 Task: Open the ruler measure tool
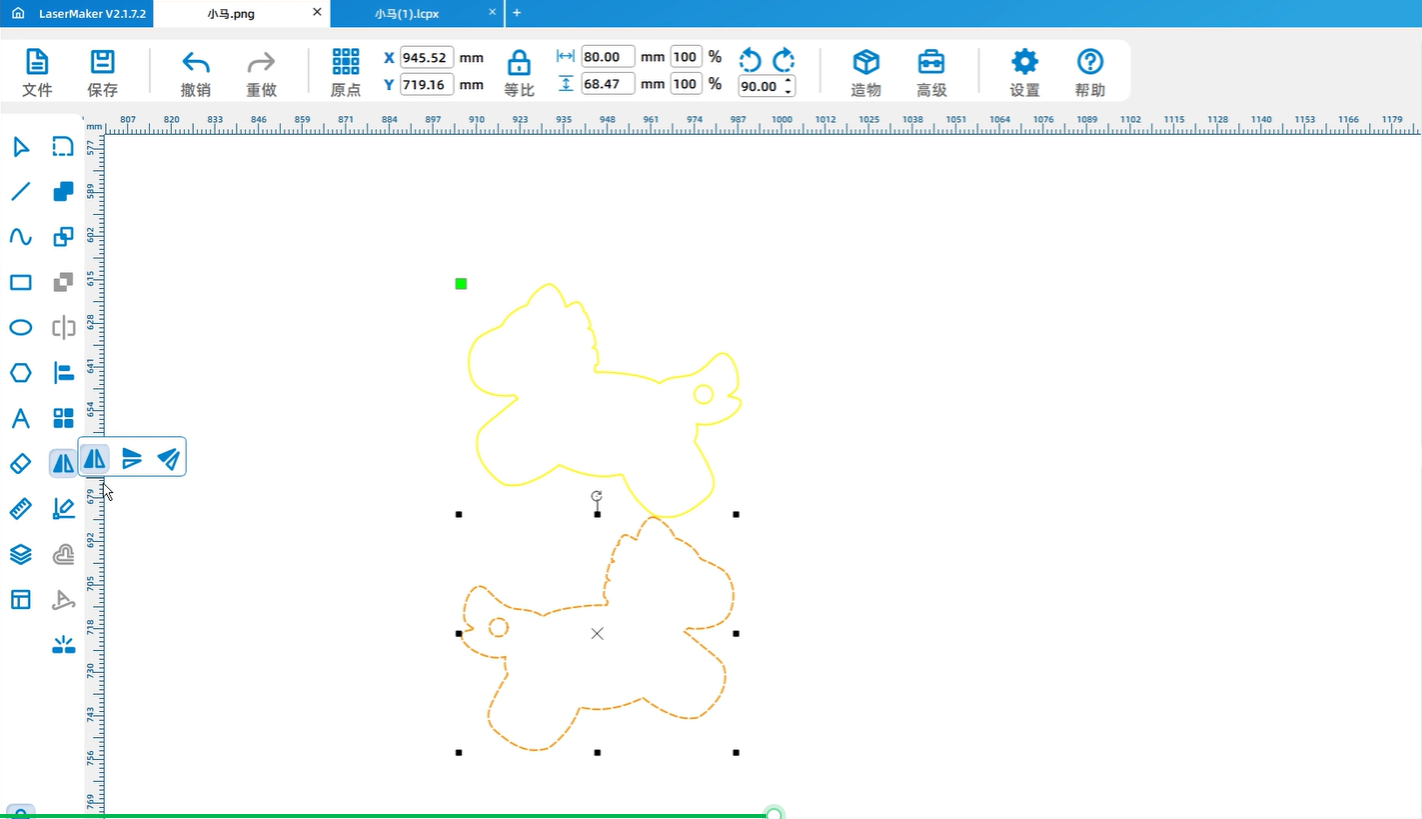[x=21, y=509]
